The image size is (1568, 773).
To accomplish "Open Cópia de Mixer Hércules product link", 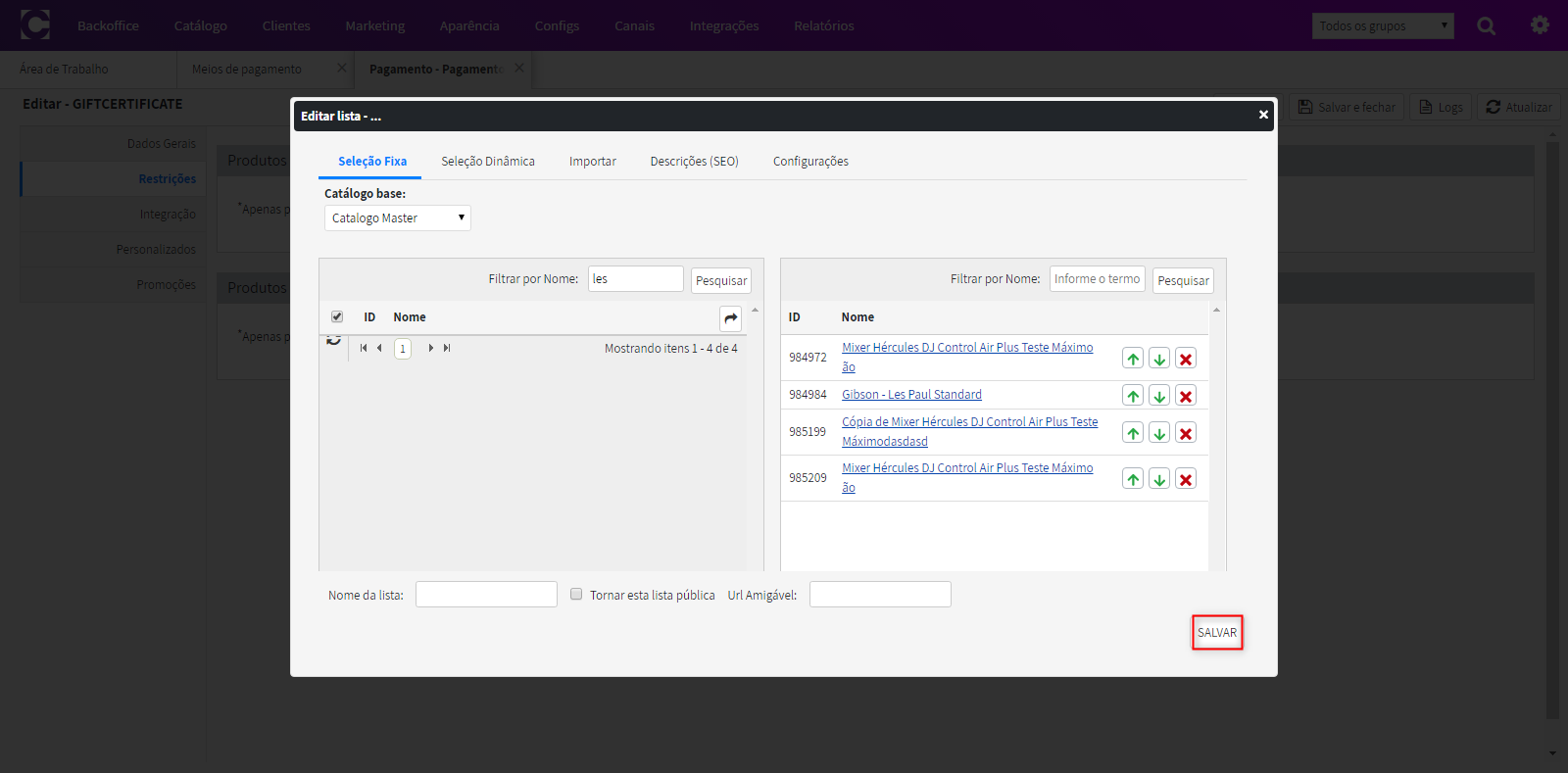I will point(969,431).
